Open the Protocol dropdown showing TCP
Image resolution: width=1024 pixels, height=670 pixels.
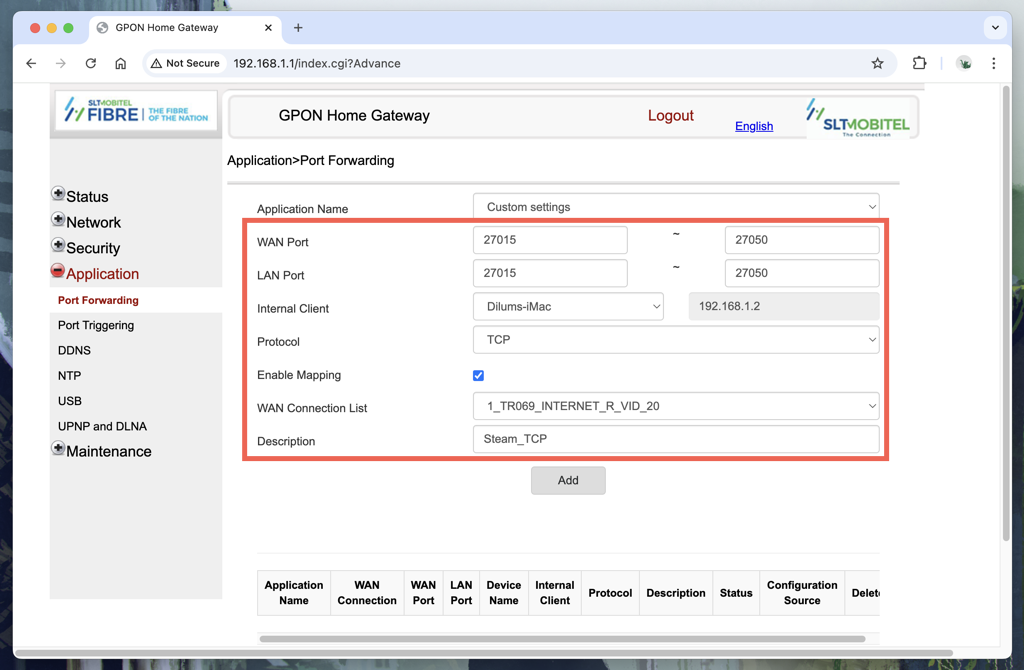675,340
